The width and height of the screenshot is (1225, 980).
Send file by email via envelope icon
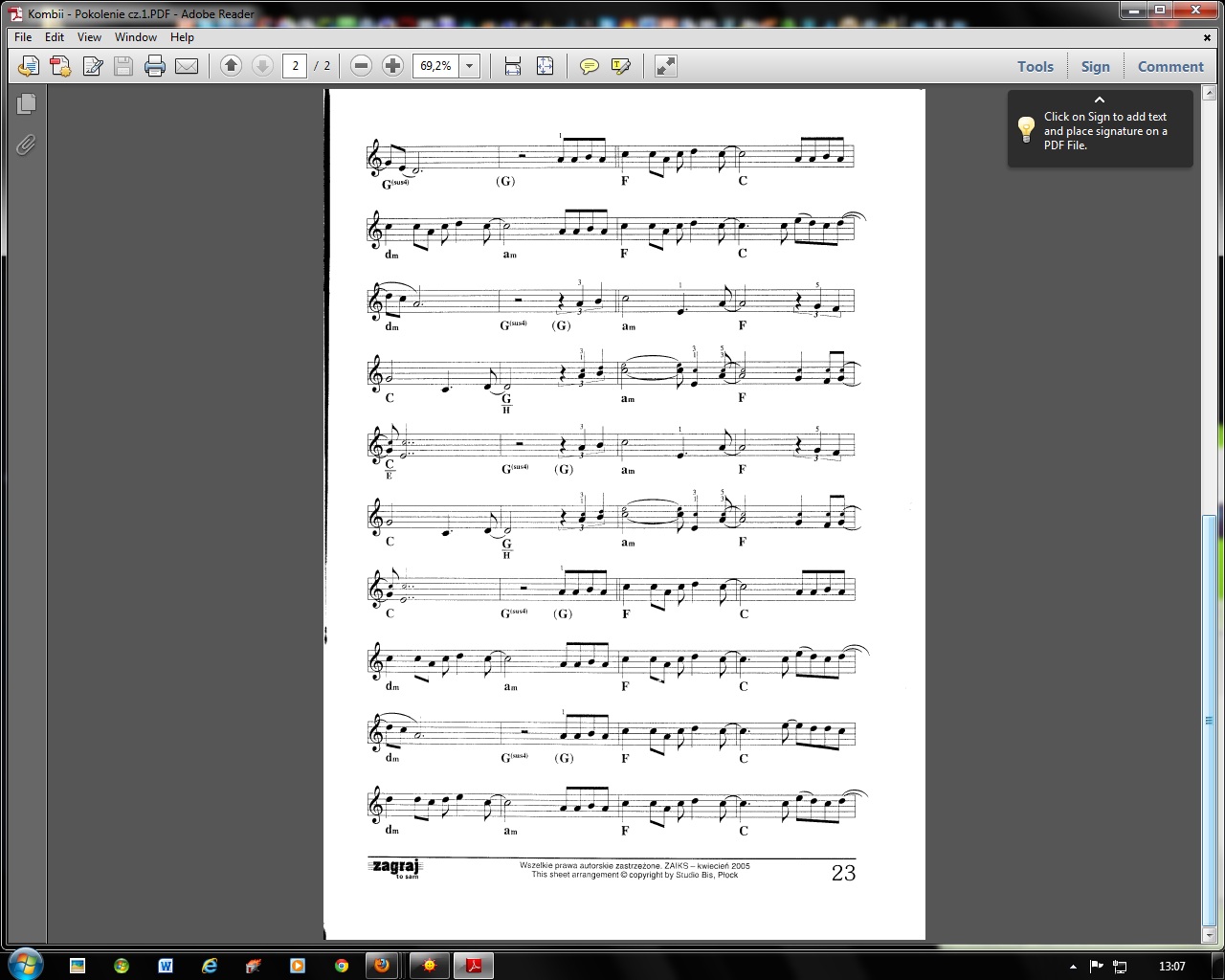[187, 66]
